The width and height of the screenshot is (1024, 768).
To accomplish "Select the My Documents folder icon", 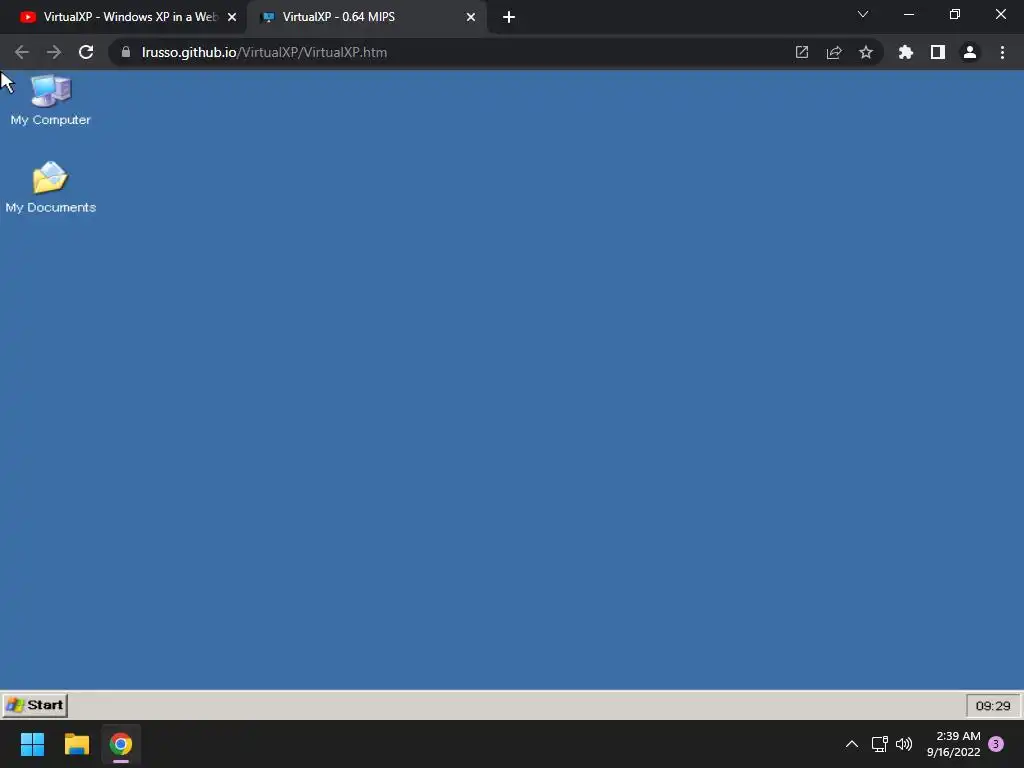I will coord(50,187).
